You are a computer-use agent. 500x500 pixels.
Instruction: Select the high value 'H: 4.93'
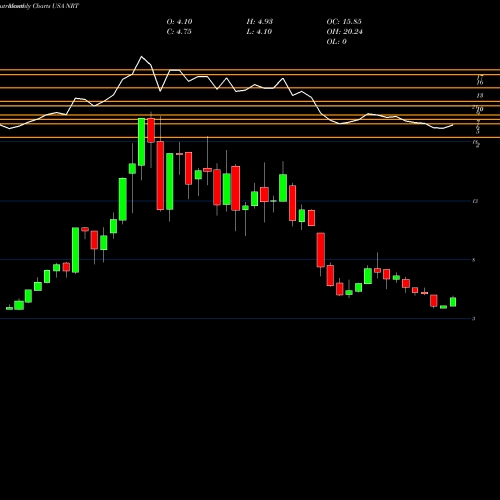tap(260, 22)
